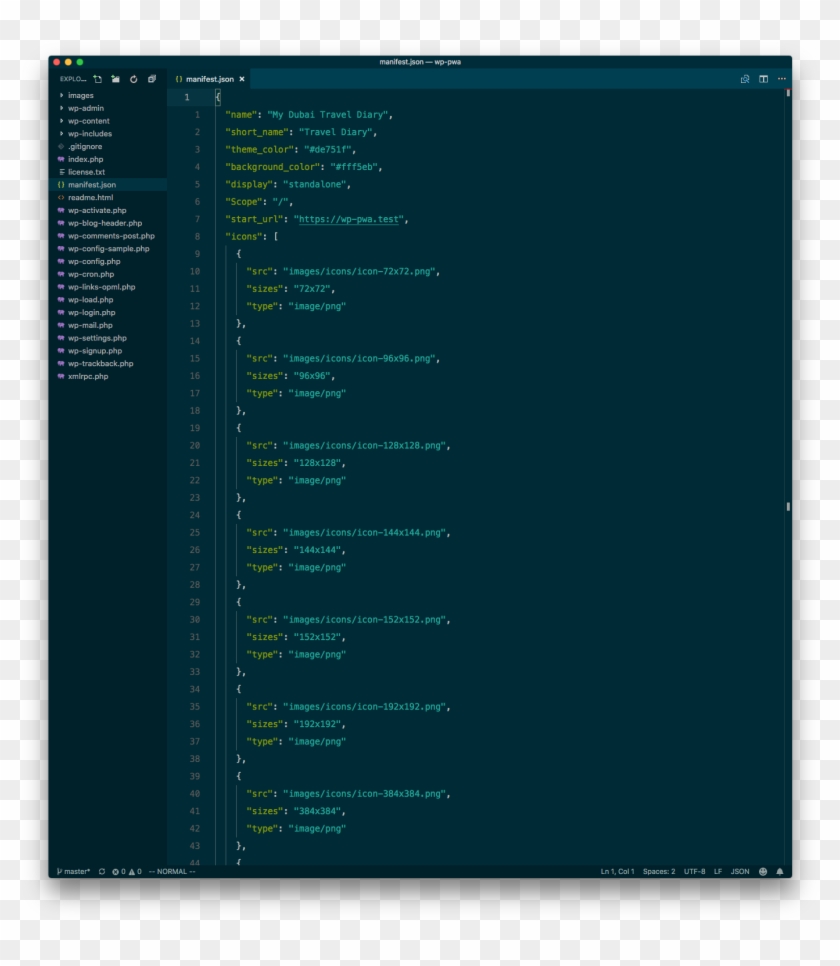Close the manifest.json tab
This screenshot has height=966, width=840.
click(242, 79)
